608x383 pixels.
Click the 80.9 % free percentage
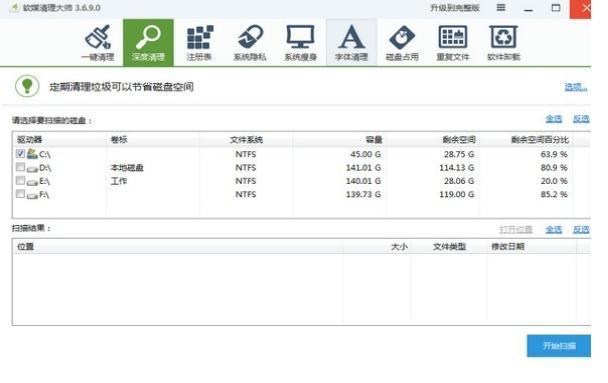[554, 168]
